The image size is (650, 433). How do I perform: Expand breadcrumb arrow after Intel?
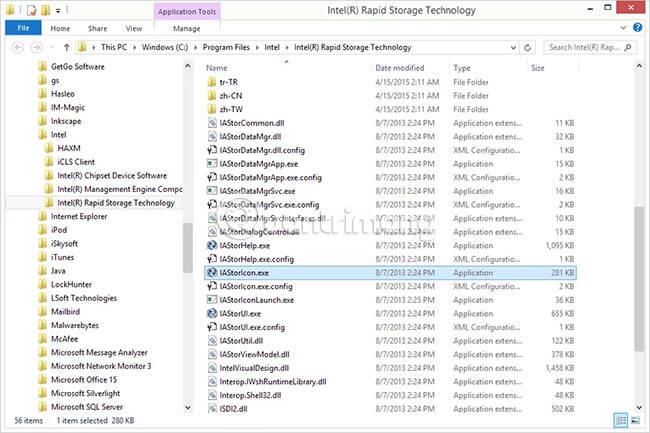(287, 48)
